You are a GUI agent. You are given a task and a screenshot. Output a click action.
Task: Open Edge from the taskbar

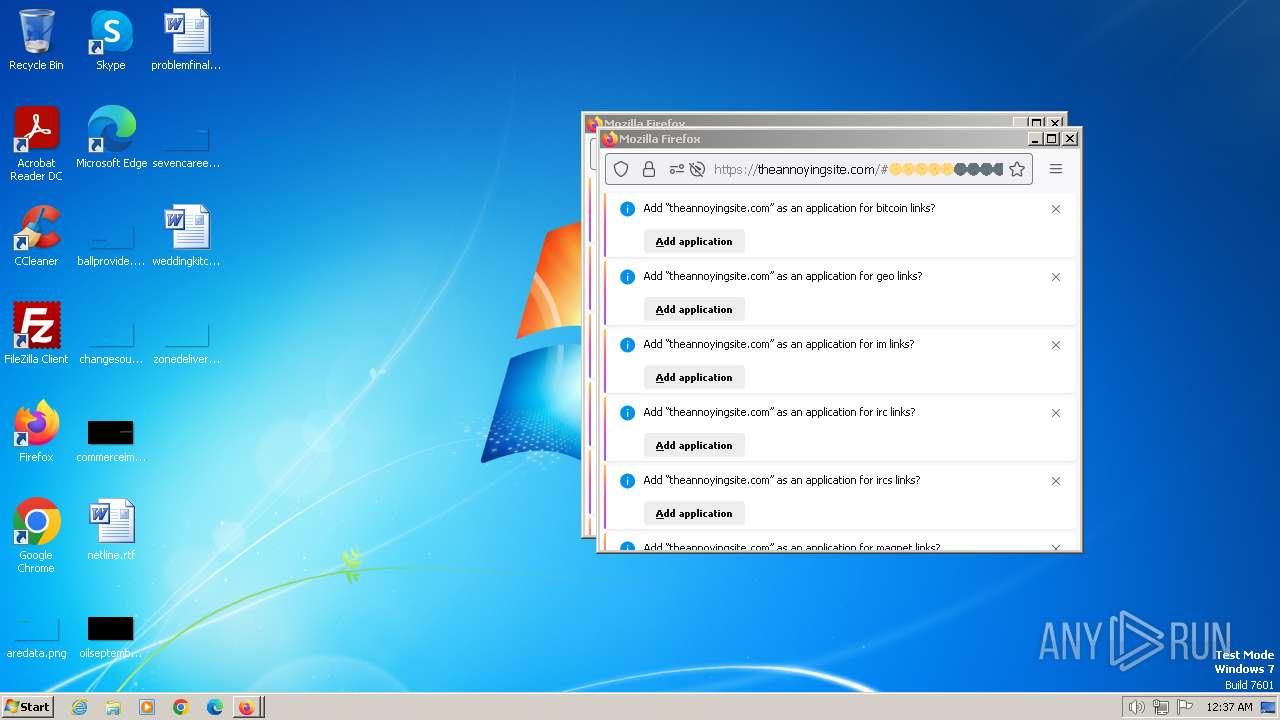215,707
